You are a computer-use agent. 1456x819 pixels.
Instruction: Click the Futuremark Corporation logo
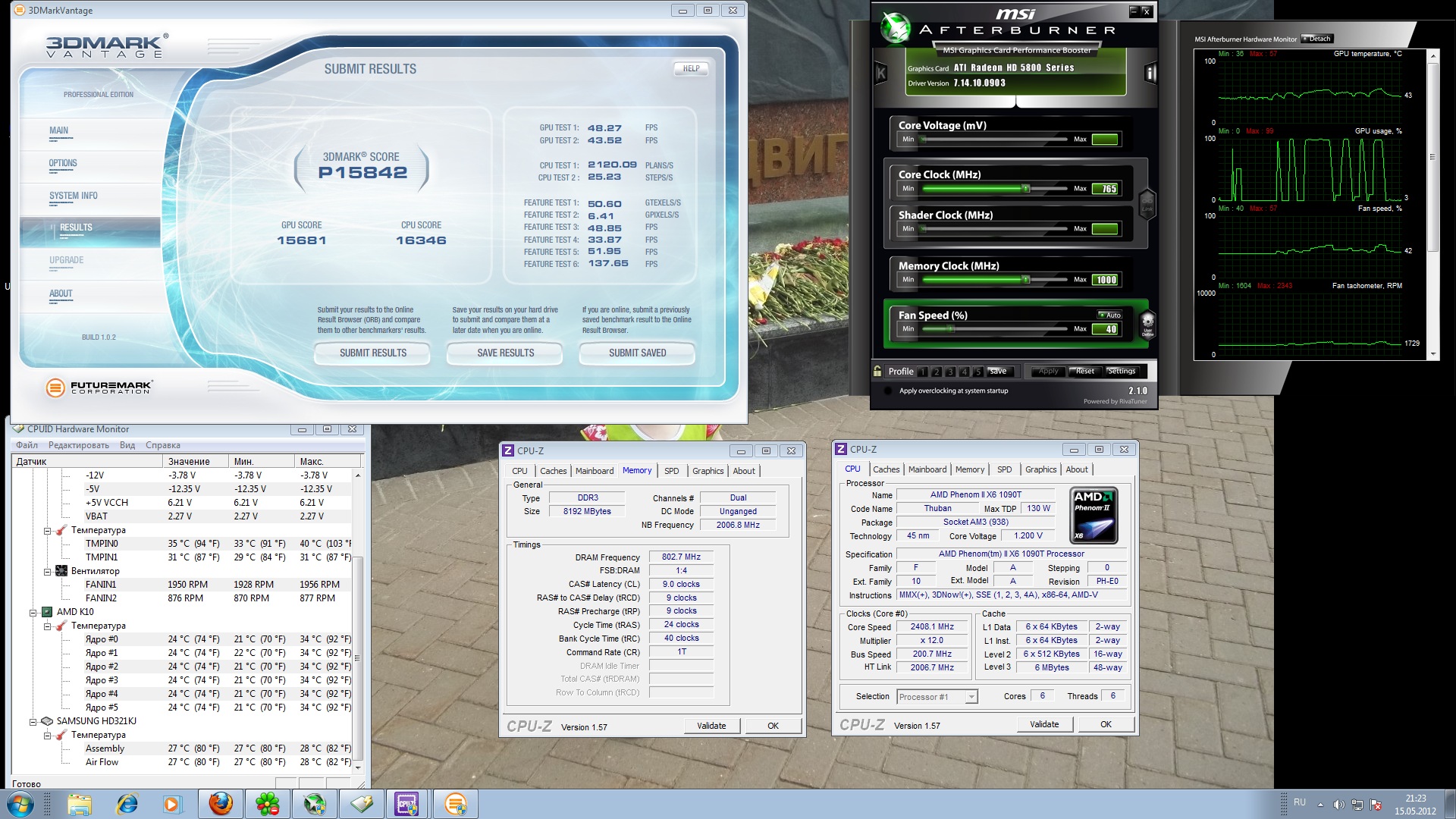tap(99, 388)
